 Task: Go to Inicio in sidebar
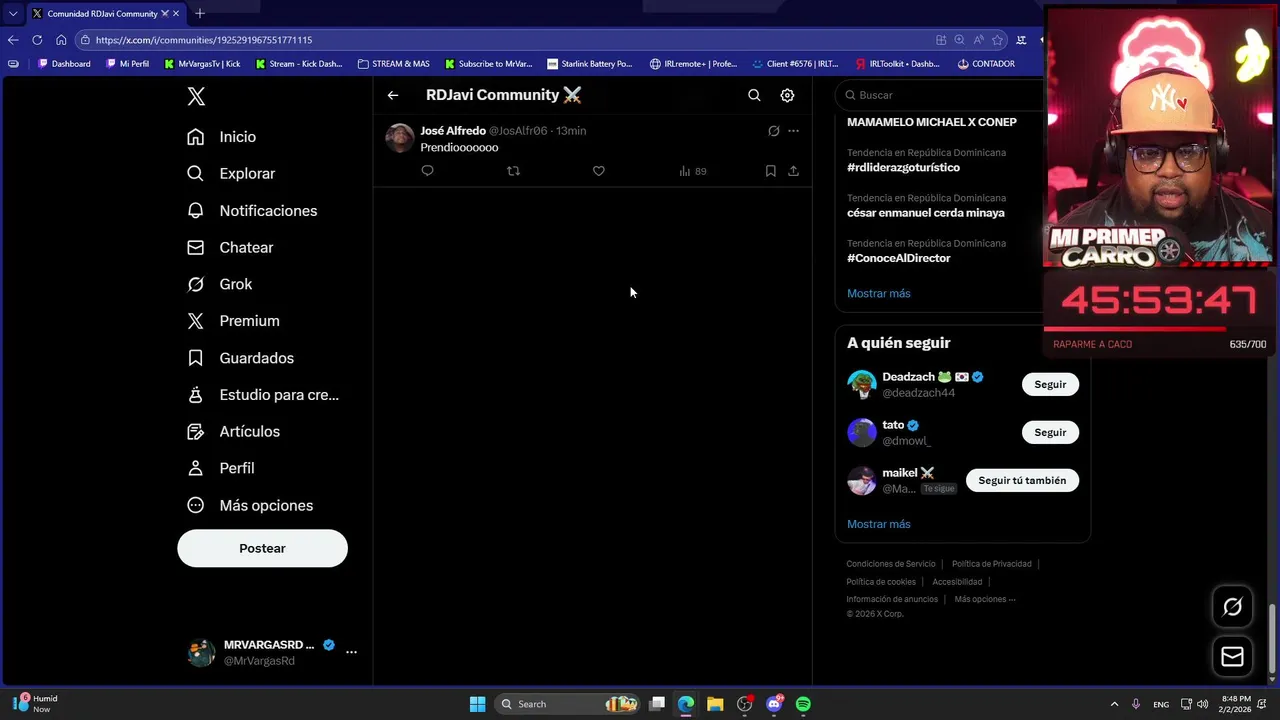[222, 137]
